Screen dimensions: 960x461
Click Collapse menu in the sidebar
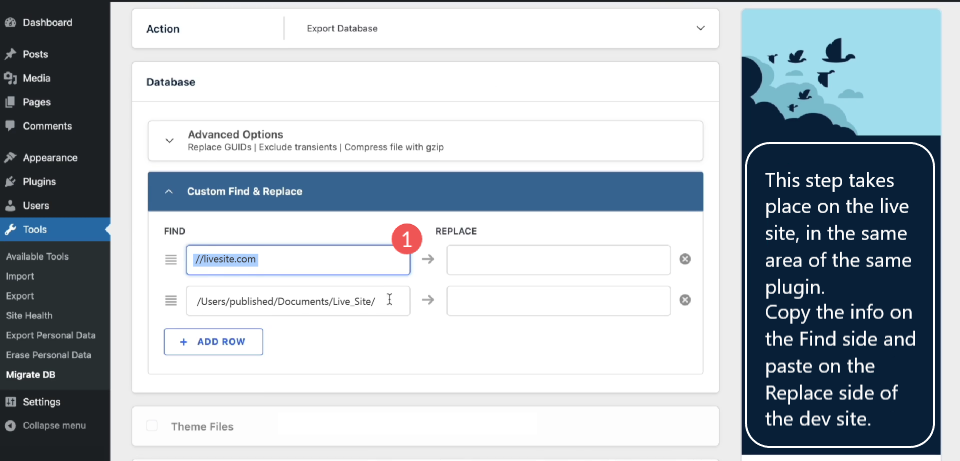pyautogui.click(x=54, y=425)
